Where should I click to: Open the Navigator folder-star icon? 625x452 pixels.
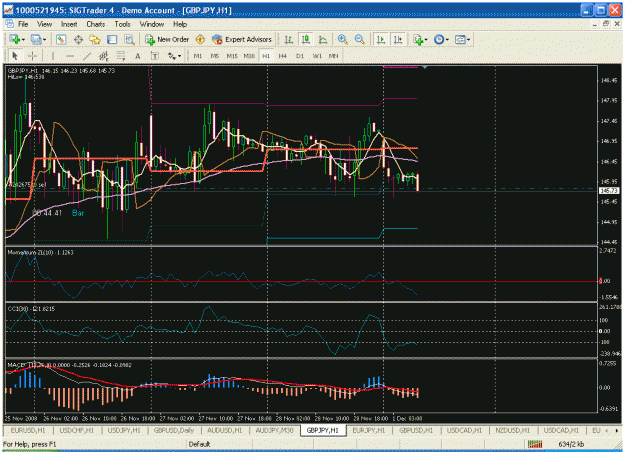point(95,39)
